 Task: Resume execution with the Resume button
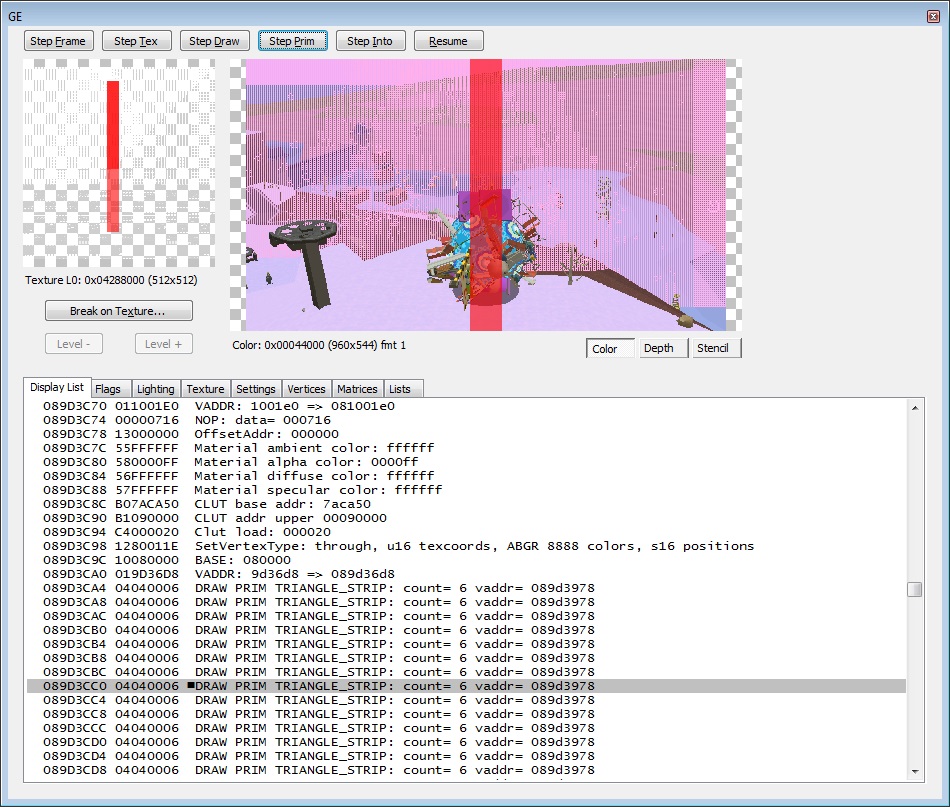[x=448, y=41]
